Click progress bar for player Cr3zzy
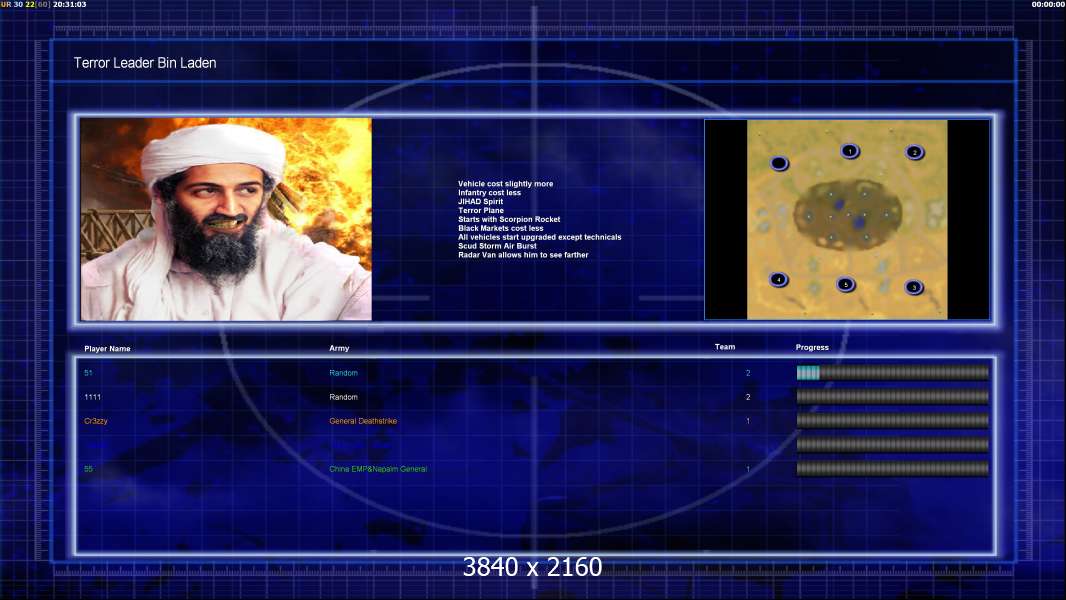The width and height of the screenshot is (1066, 600). click(893, 421)
